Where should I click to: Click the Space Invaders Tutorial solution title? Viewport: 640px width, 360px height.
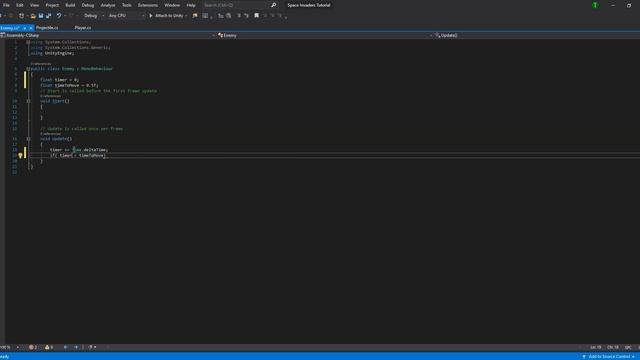click(309, 5)
